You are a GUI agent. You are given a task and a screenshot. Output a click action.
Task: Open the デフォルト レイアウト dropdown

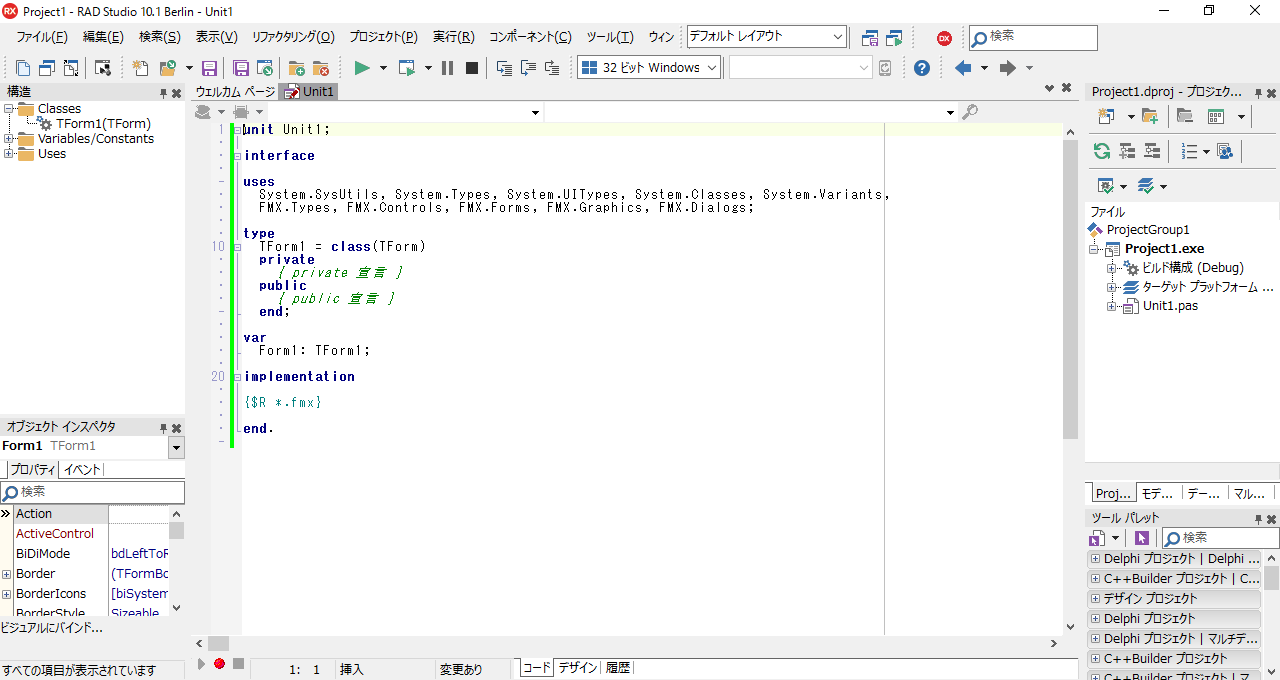tap(837, 36)
